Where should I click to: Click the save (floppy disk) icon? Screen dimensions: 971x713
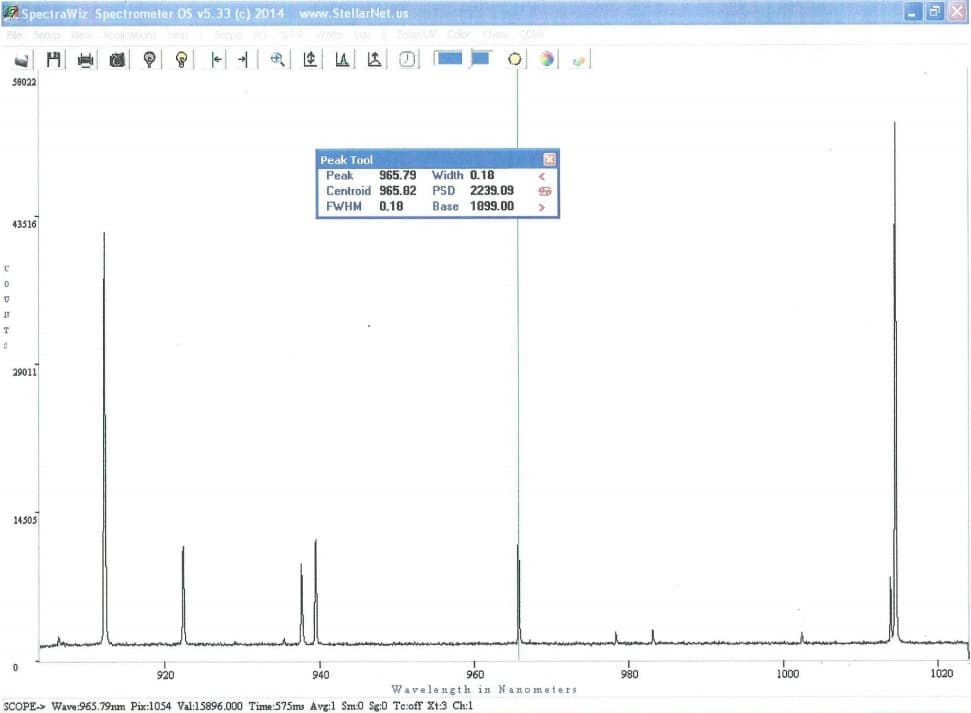coord(54,59)
